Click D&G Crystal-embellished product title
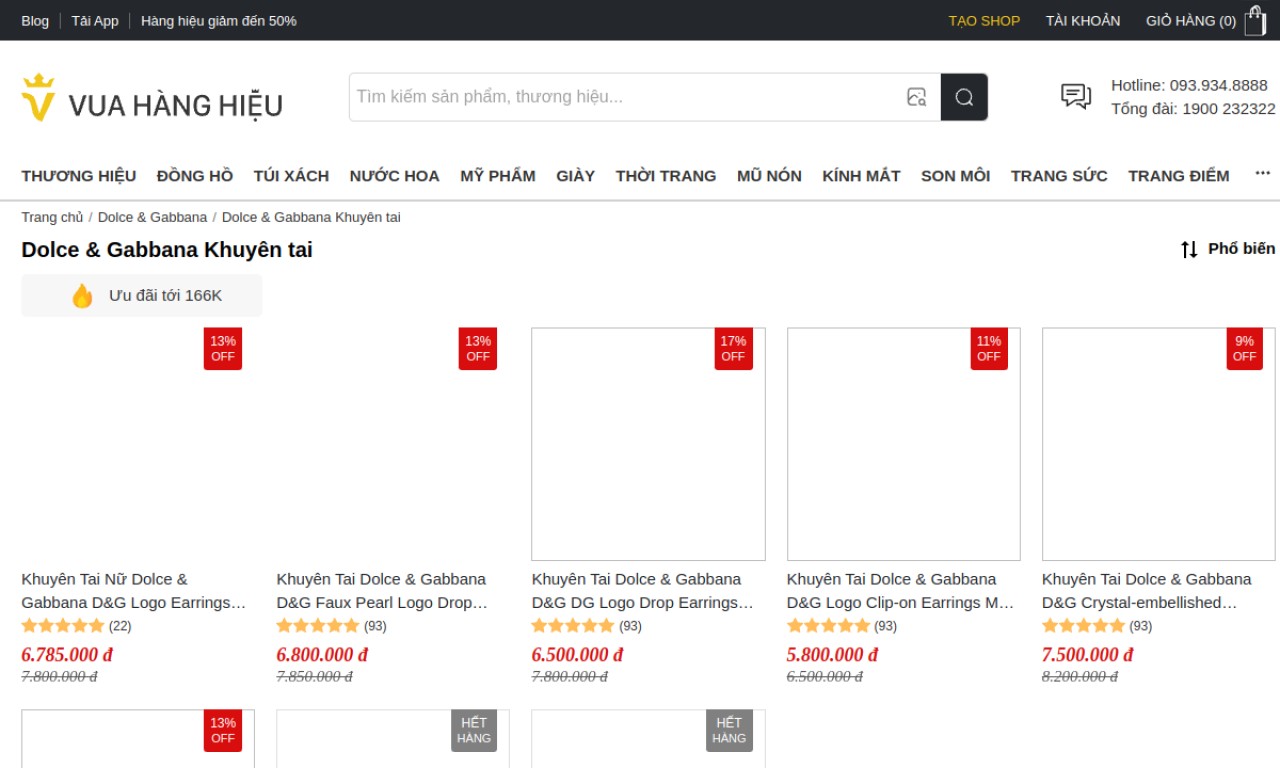The width and height of the screenshot is (1280, 768). tap(1147, 591)
